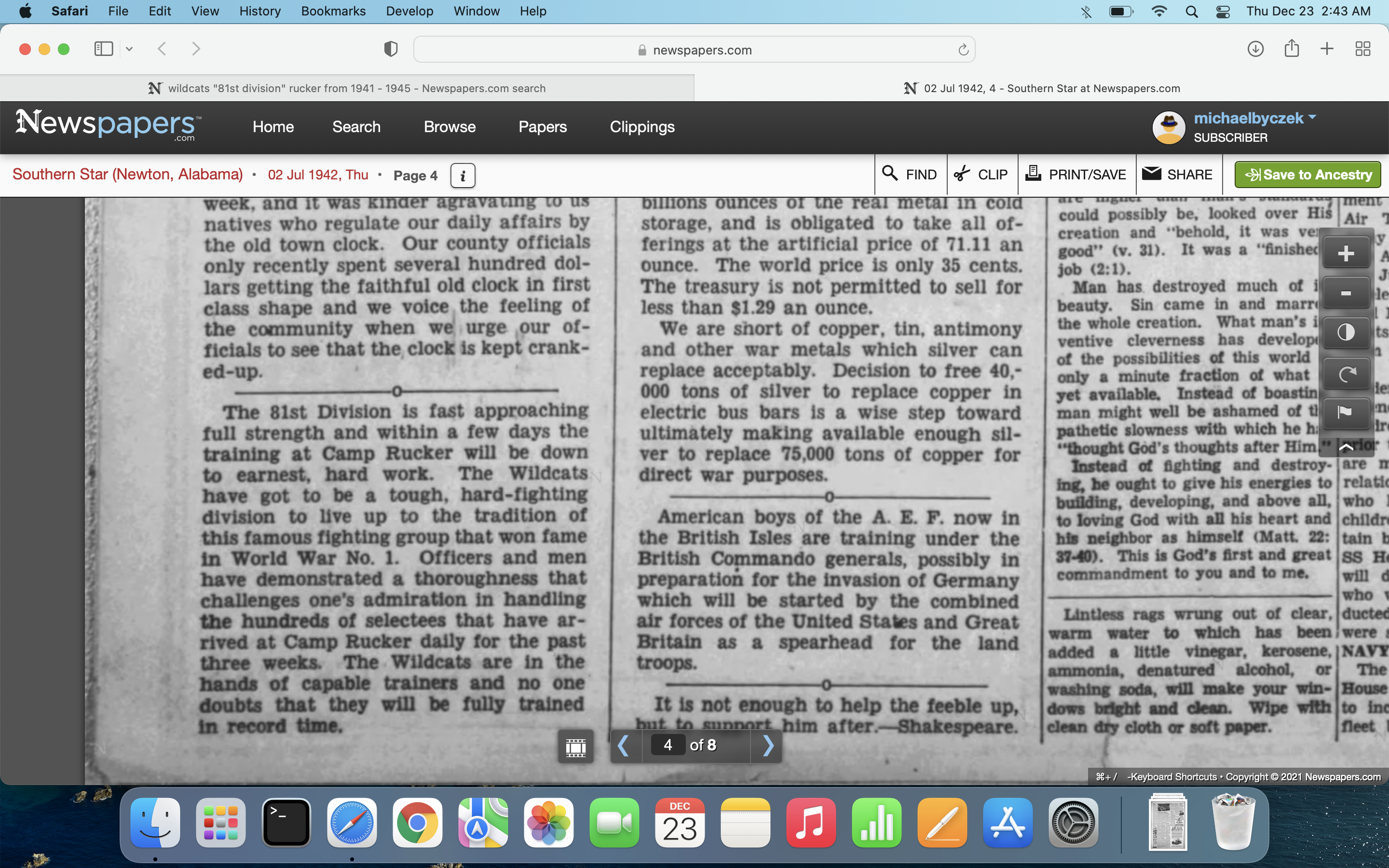Click the flag report problem icon
1389x868 pixels.
click(x=1346, y=412)
